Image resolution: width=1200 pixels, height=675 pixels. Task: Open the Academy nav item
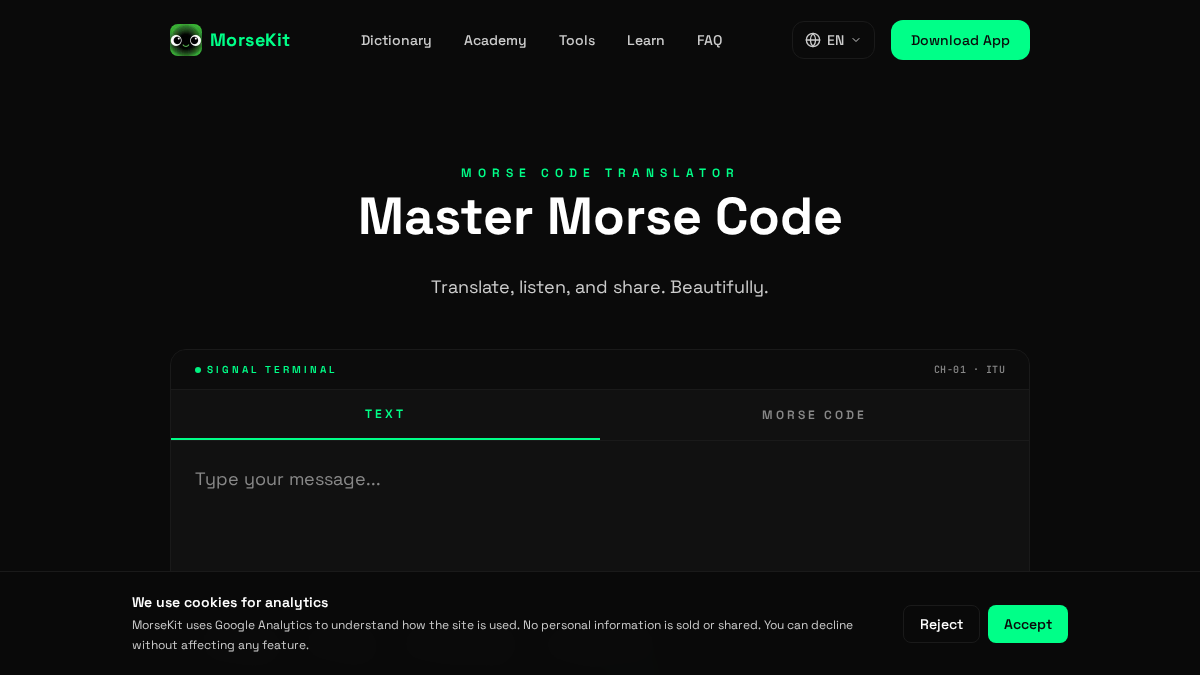pyautogui.click(x=495, y=40)
